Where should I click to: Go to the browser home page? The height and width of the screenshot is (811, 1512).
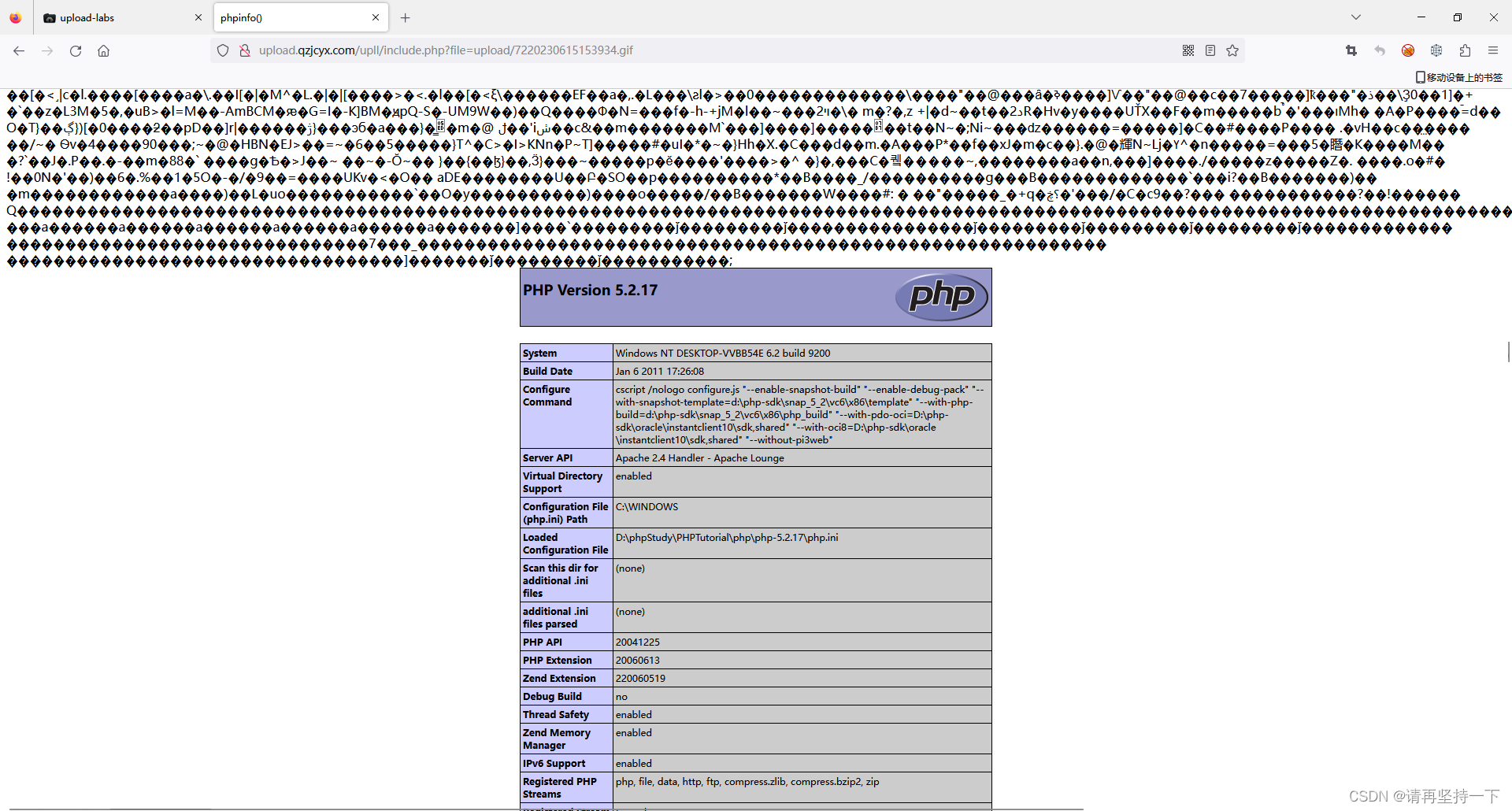point(103,50)
